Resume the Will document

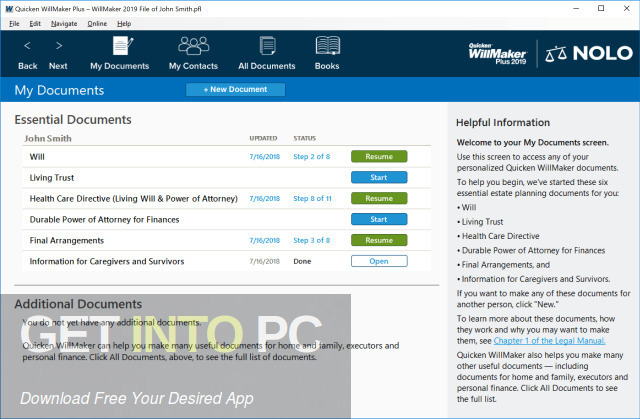(x=379, y=156)
